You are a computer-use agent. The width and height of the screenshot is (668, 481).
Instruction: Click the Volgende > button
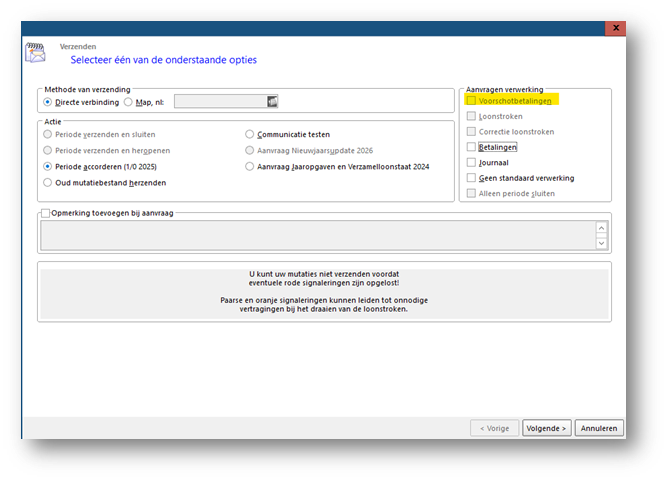pos(547,428)
